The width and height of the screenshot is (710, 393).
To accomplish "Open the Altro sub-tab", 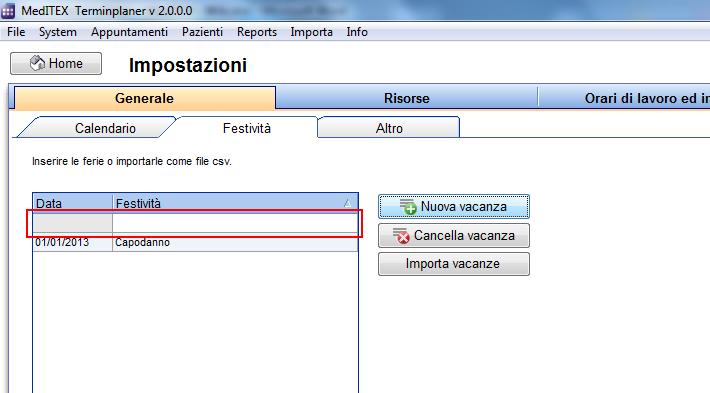I will point(389,128).
